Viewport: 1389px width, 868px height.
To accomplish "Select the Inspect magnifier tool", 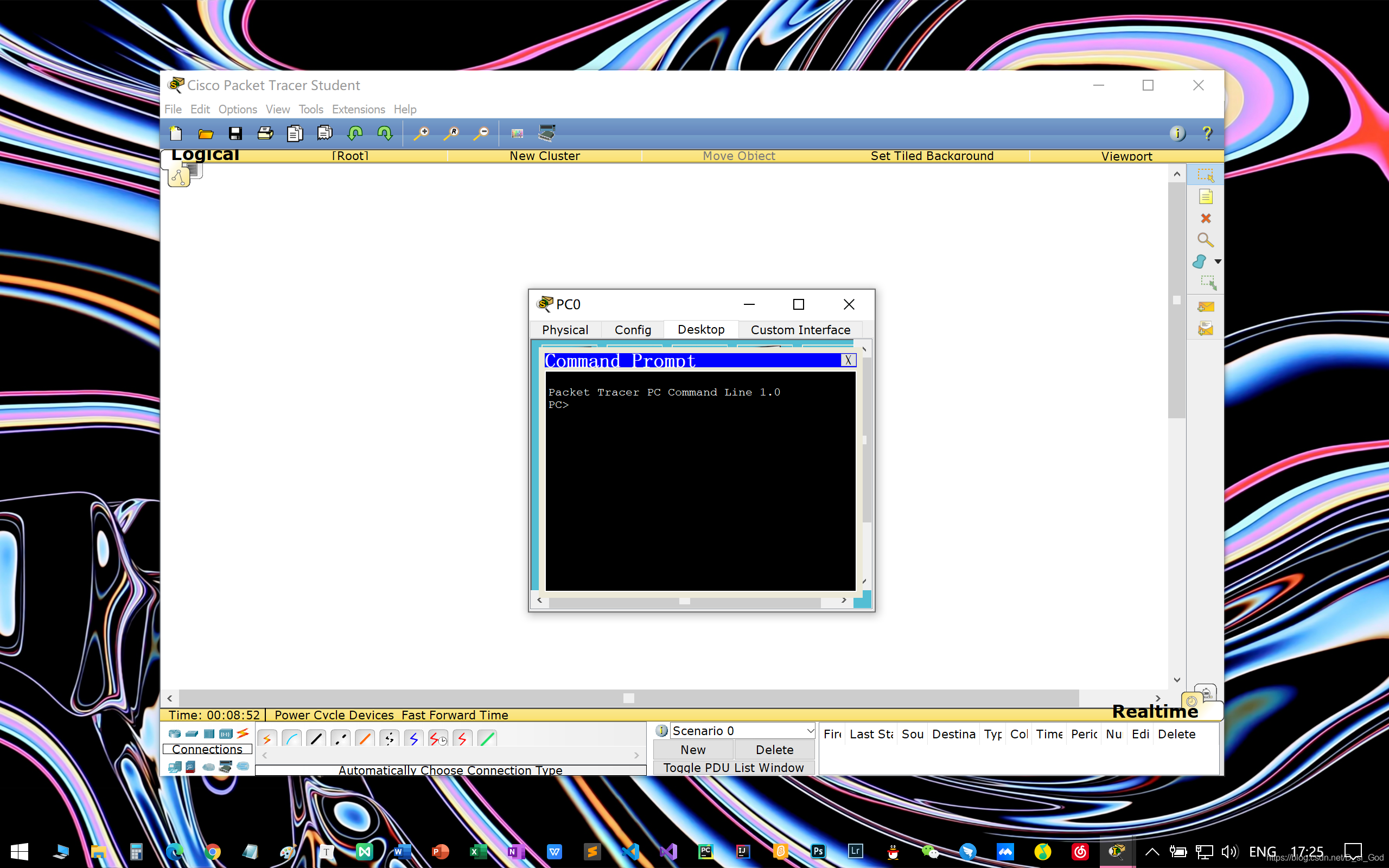I will click(x=1205, y=239).
